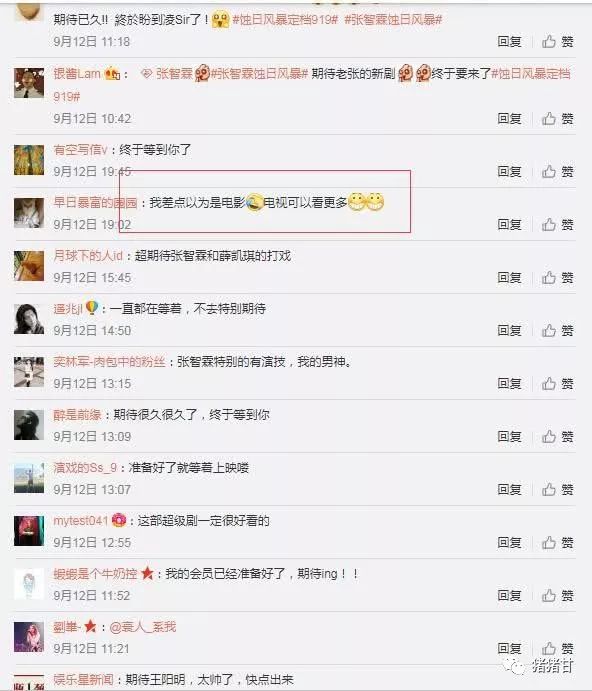Click 回复 on the 19:02 comment
This screenshot has width=592, height=691.
click(x=509, y=224)
